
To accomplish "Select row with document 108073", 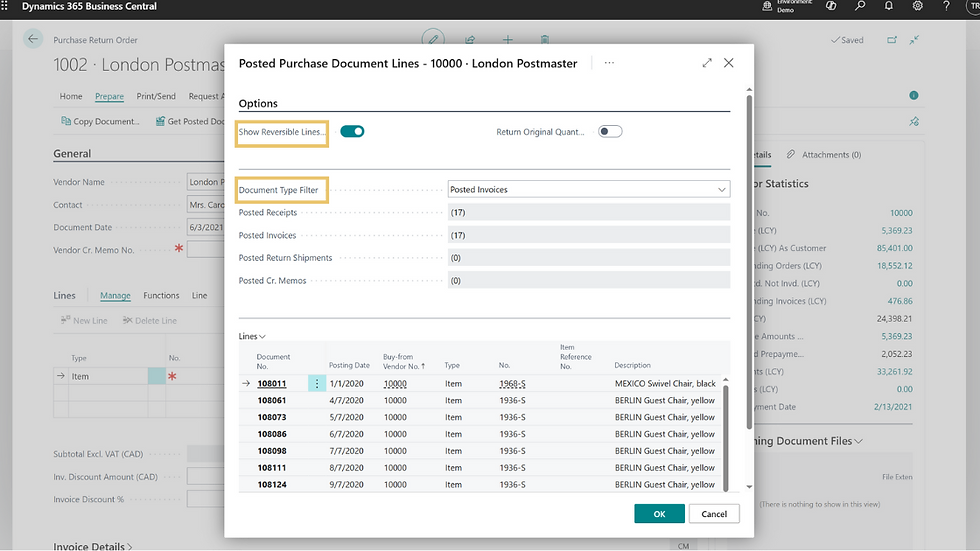I will tap(480, 417).
